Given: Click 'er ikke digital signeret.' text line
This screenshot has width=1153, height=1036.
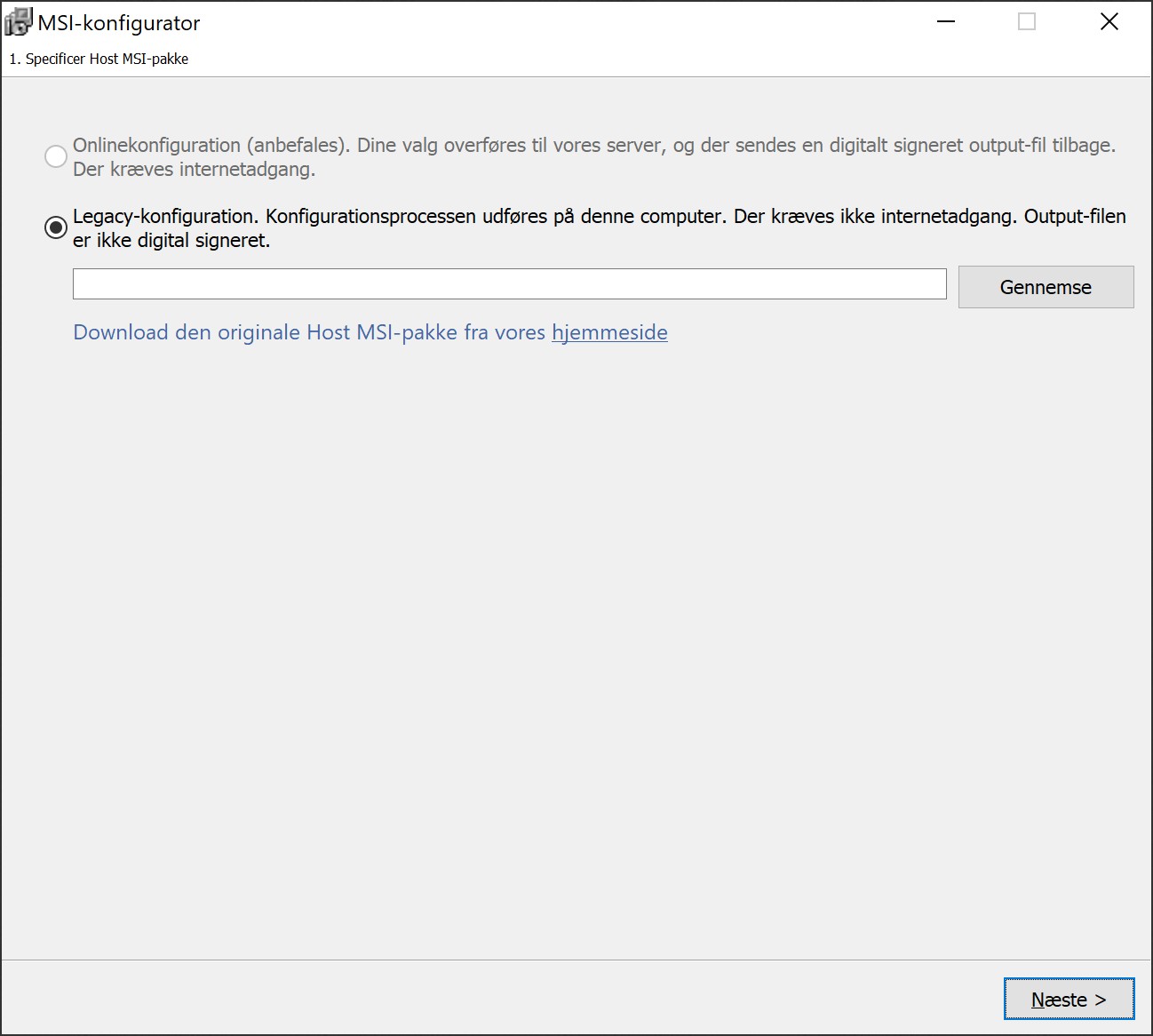Looking at the screenshot, I should (x=171, y=241).
